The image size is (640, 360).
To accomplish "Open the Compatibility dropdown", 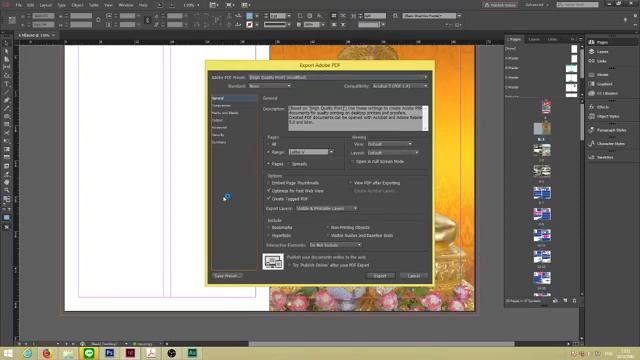I will [400, 86].
